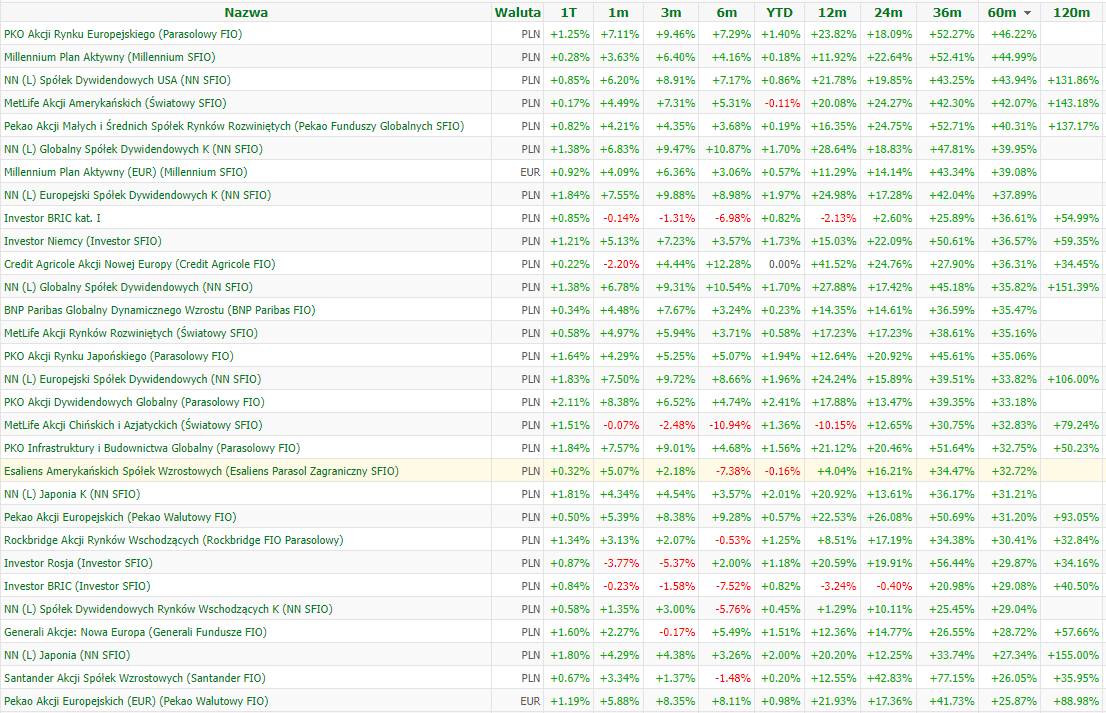Image resolution: width=1106 pixels, height=713 pixels.
Task: Select the +151.39% 120m value
Action: pyautogui.click(x=1073, y=287)
